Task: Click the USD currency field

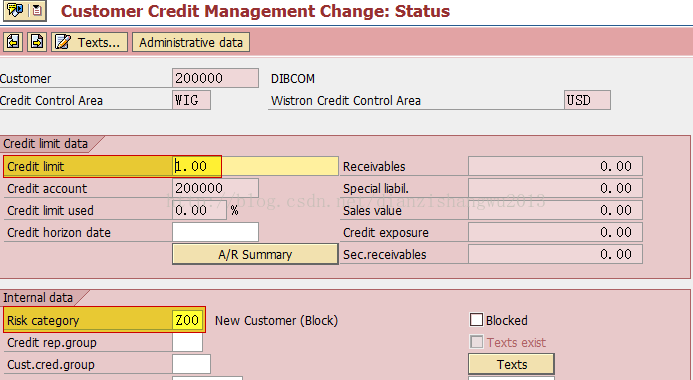Action: [587, 100]
